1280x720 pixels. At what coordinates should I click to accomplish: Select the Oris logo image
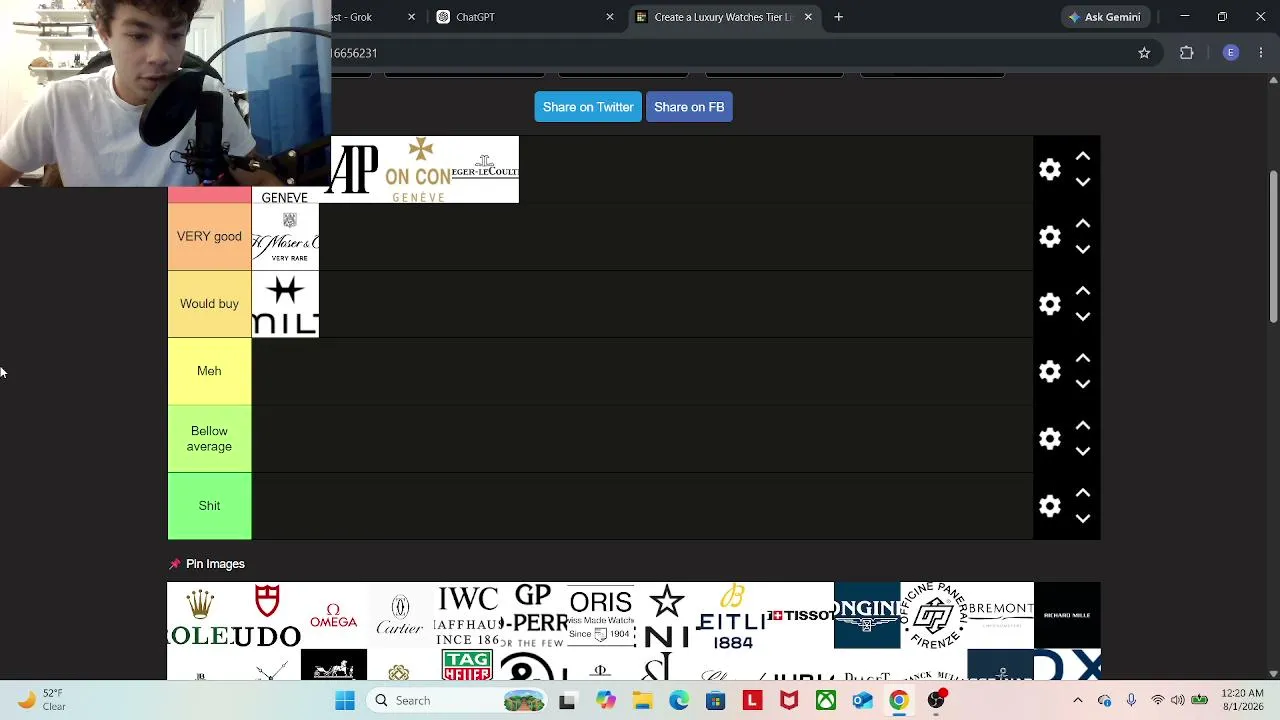600,615
